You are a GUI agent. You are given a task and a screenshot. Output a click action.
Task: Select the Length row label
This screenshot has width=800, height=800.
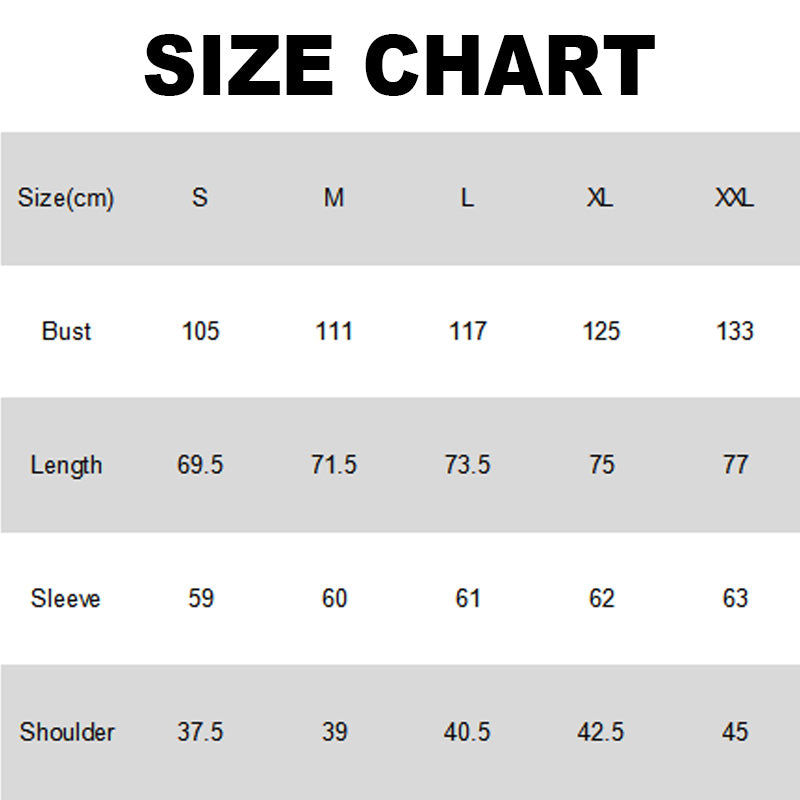[66, 465]
